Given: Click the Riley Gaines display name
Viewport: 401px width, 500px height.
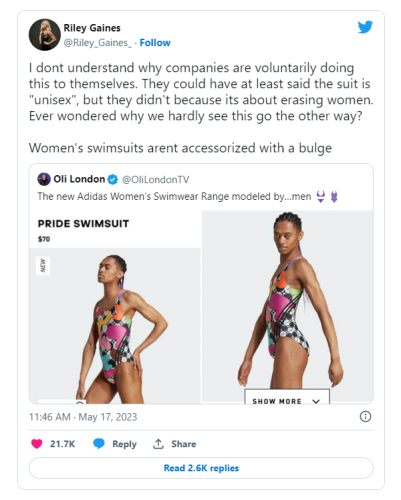Looking at the screenshot, I should pos(92,28).
